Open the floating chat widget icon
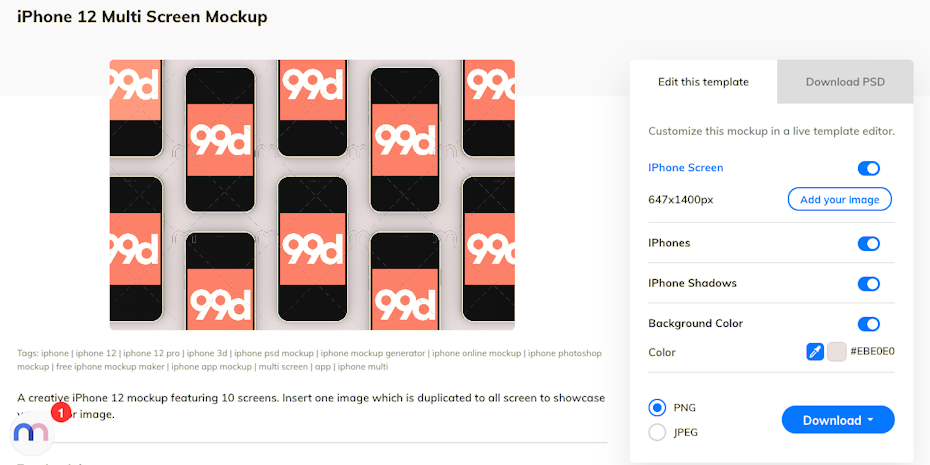Screen dimensions: 930x465 tap(31, 432)
